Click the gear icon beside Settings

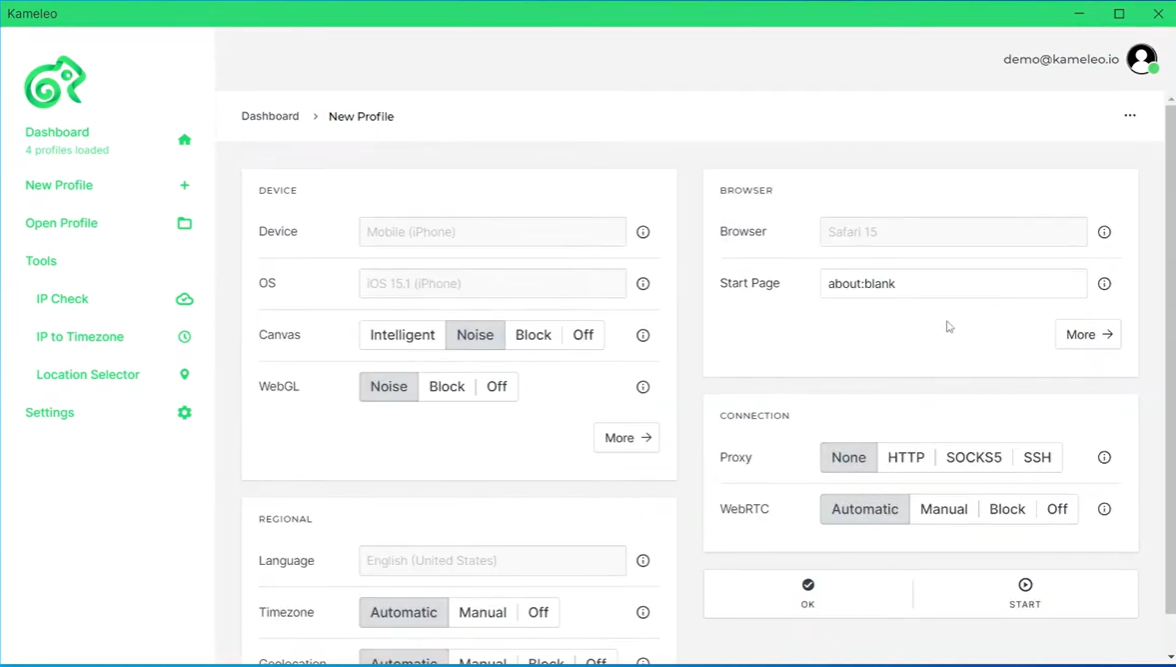tap(184, 413)
